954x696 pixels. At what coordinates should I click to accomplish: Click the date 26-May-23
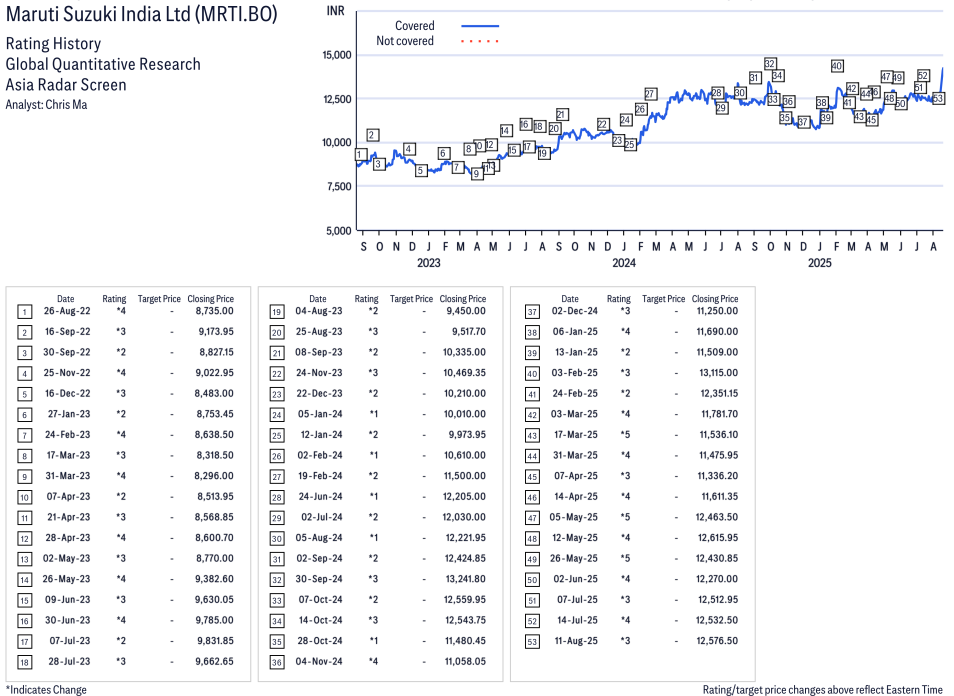[x=66, y=579]
